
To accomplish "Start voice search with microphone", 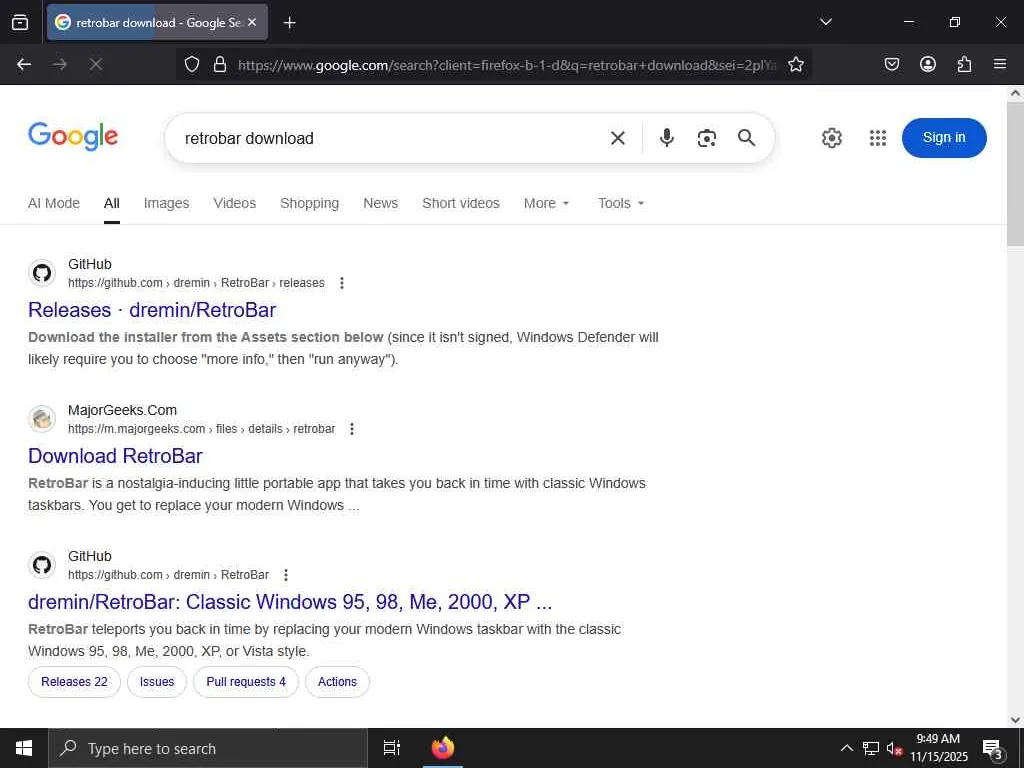I will (x=667, y=138).
